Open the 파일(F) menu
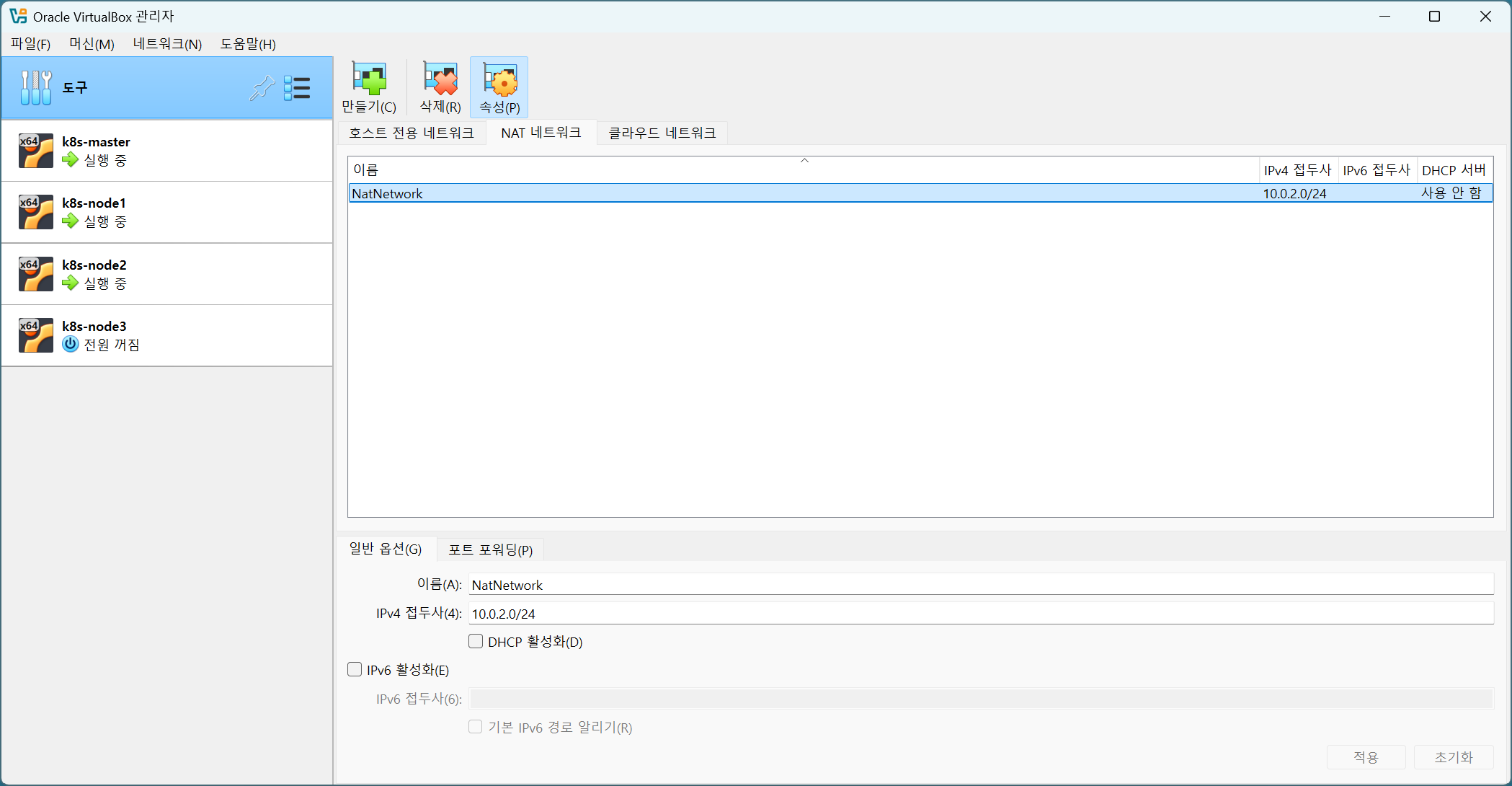Screen dimensions: 1512x786 (30, 44)
